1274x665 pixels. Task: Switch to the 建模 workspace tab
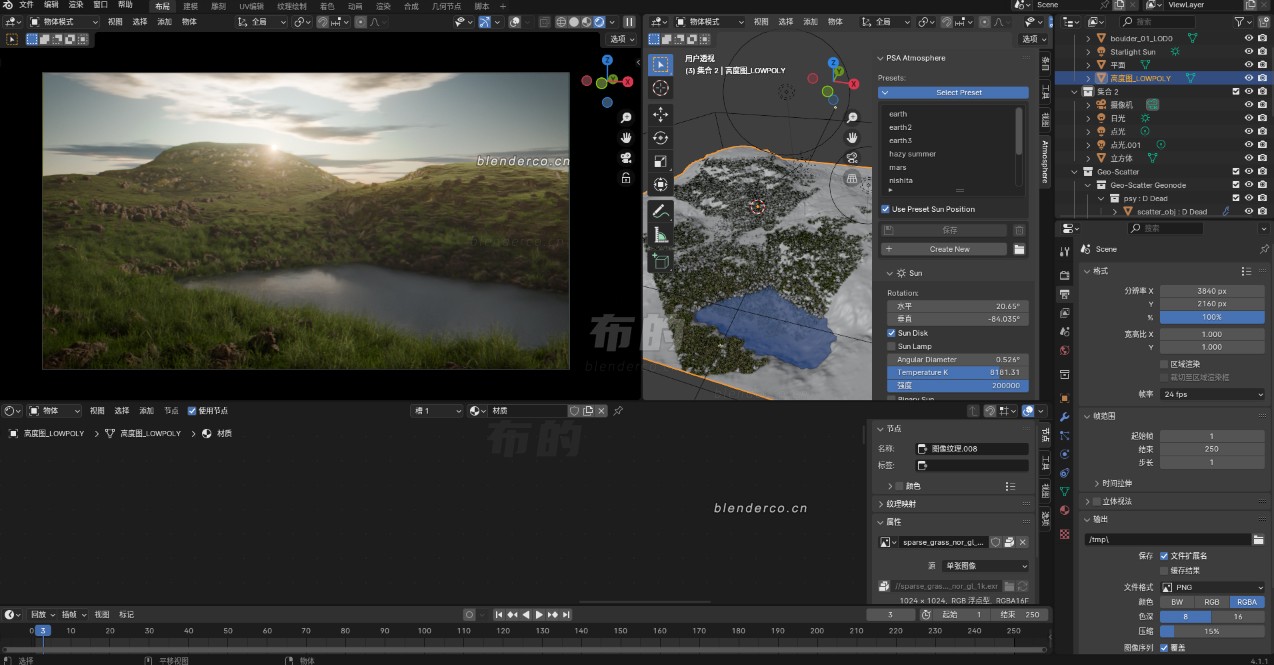click(x=190, y=6)
